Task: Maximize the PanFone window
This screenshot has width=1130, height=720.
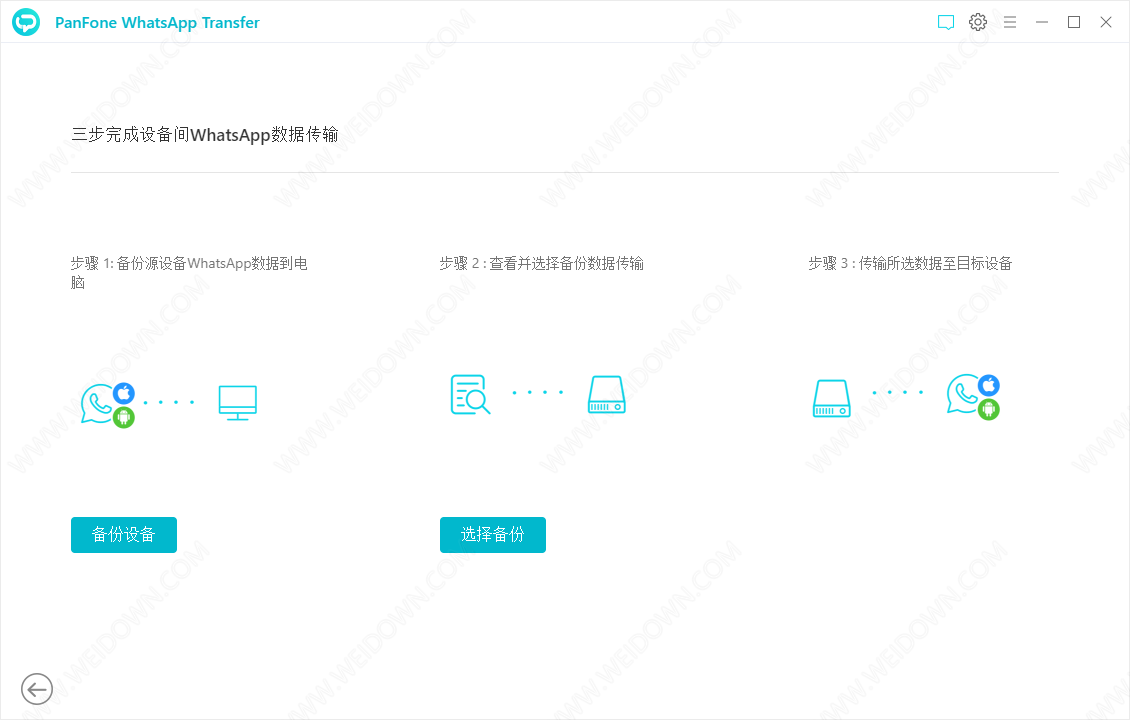Action: (1074, 22)
